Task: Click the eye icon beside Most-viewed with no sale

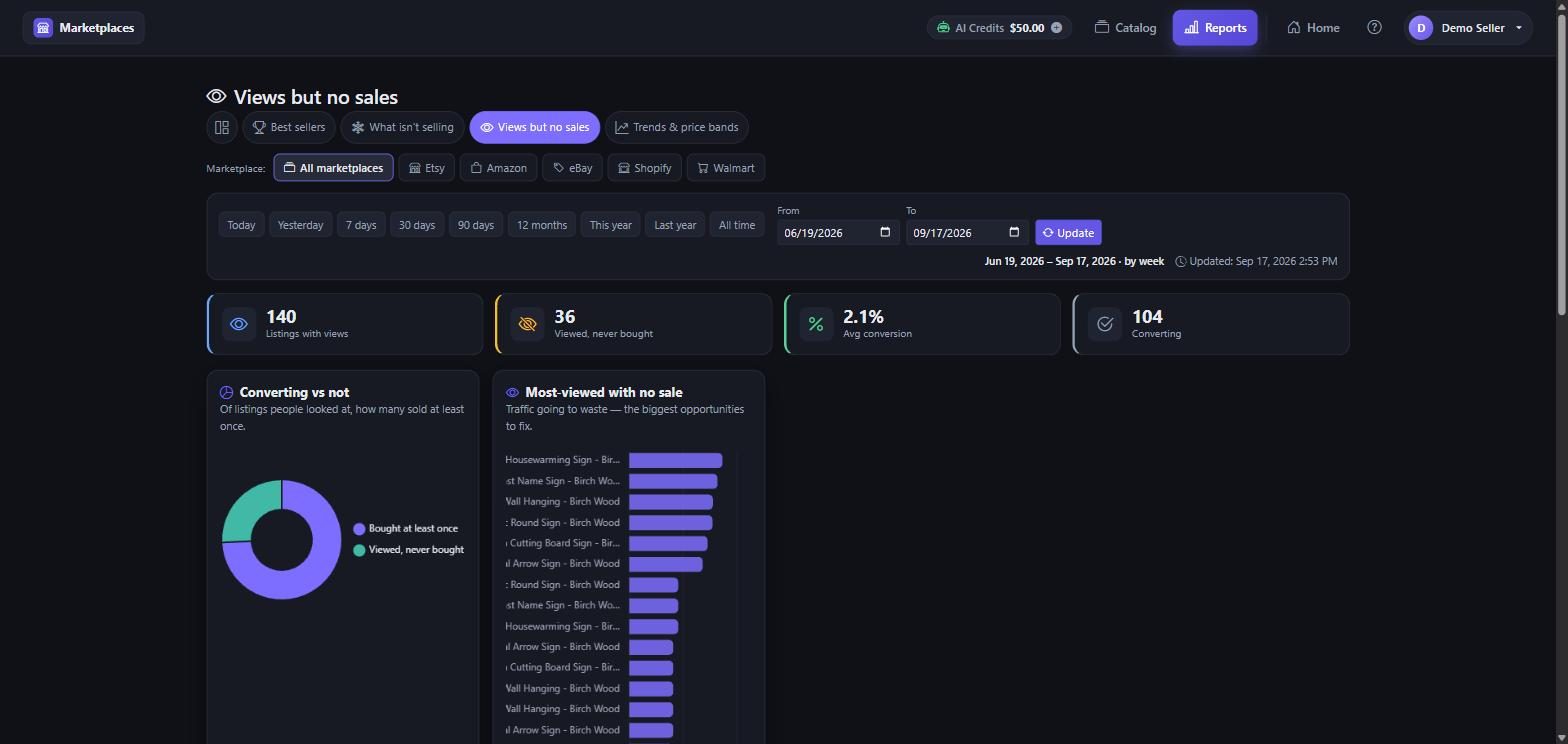Action: [512, 393]
